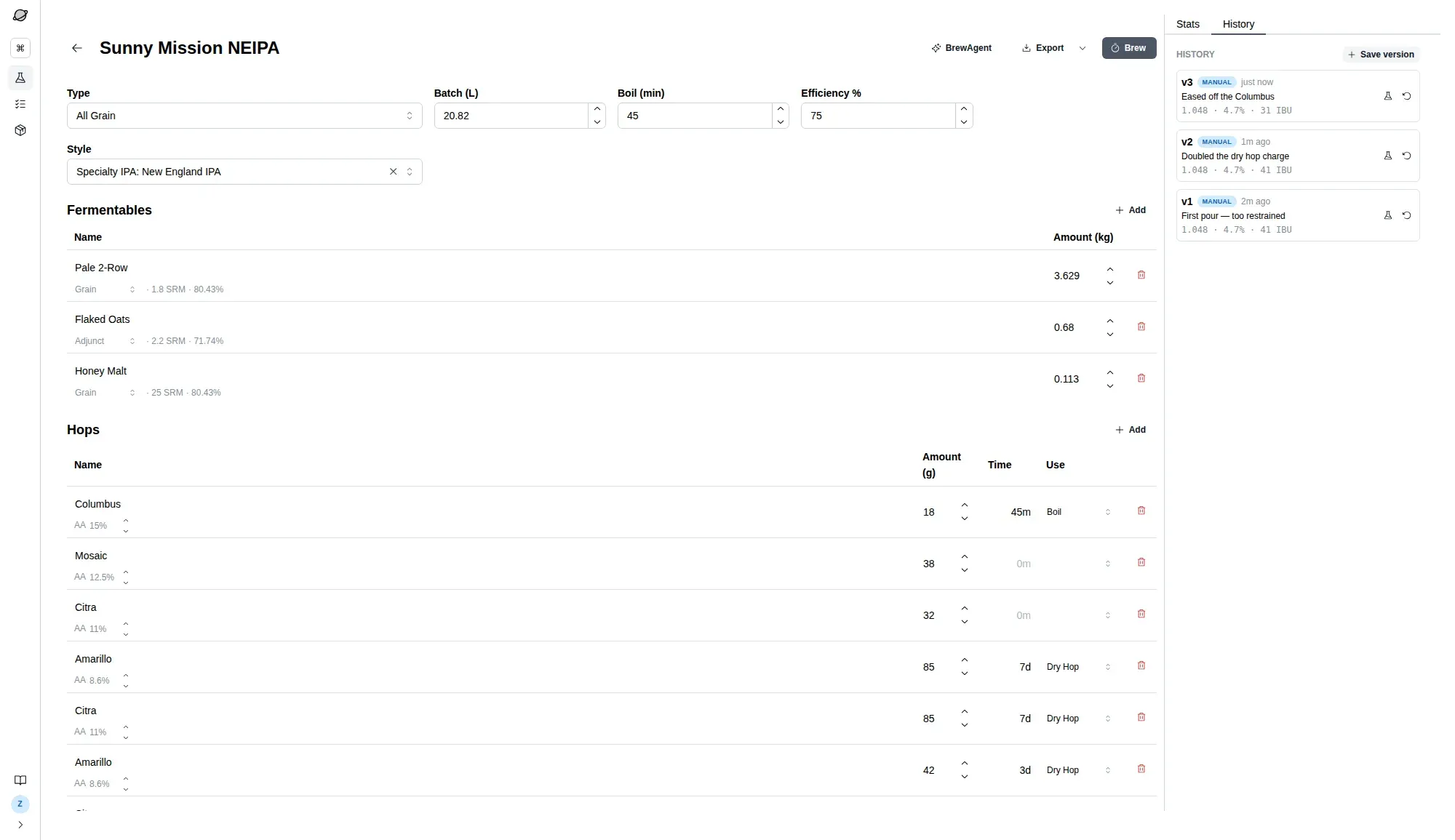
Task: Go back with the left arrow
Action: [77, 48]
